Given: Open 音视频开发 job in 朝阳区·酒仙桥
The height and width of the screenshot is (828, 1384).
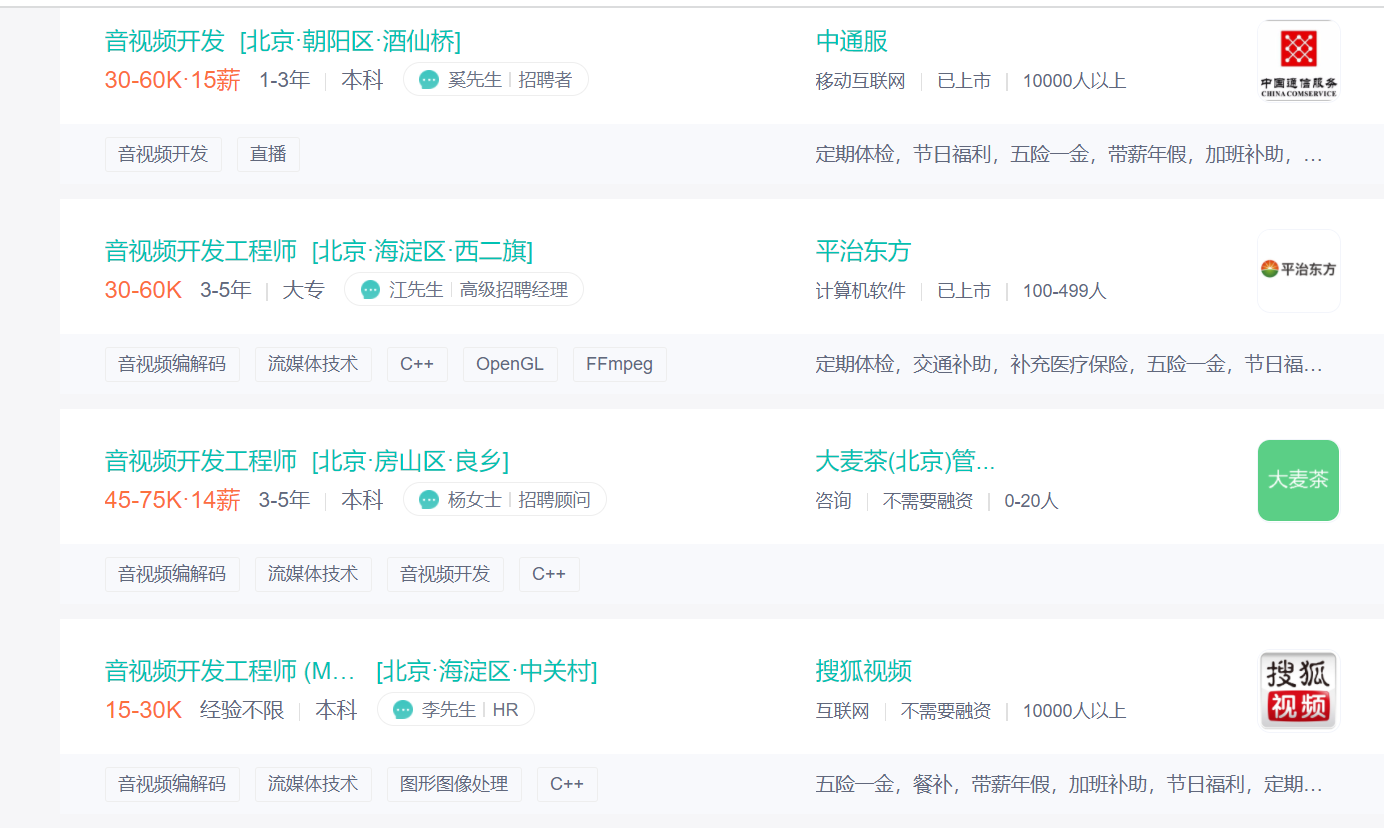Looking at the screenshot, I should click(283, 41).
